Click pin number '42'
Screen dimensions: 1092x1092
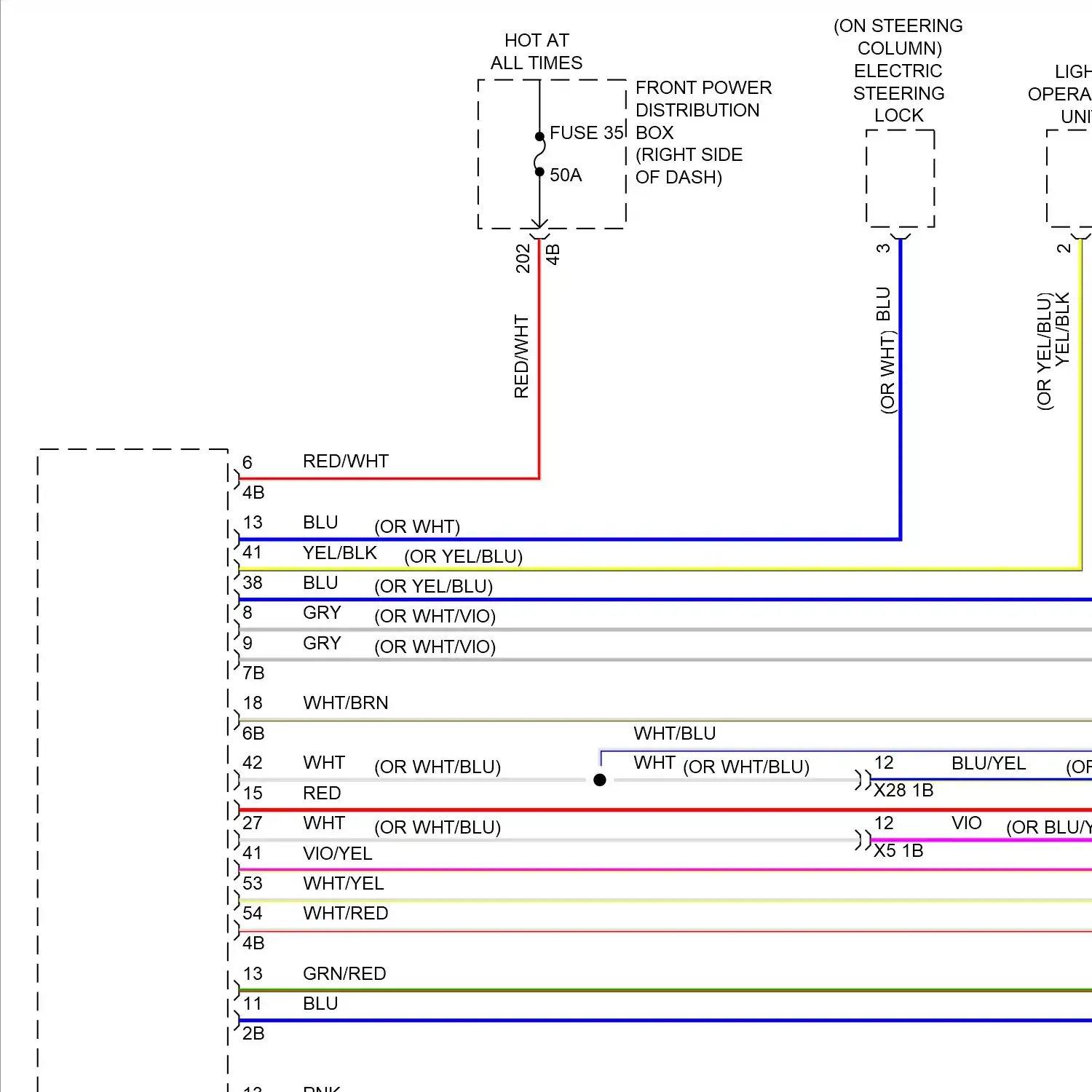click(253, 763)
